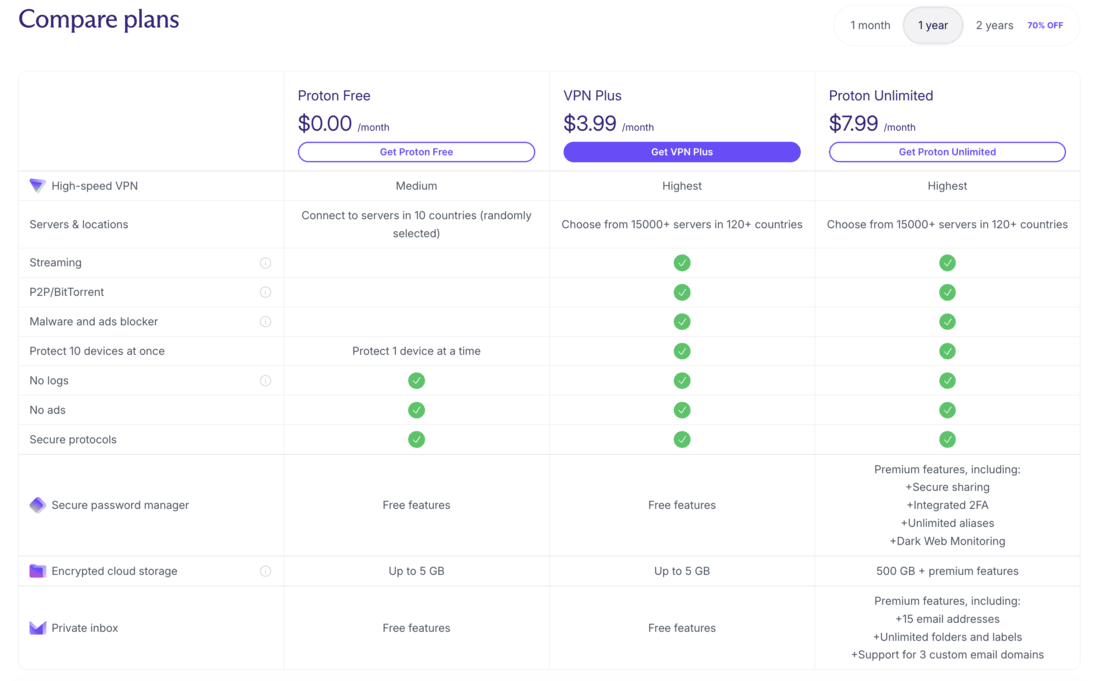1100x681 pixels.
Task: Click the Get Proton Free button
Action: 416,151
